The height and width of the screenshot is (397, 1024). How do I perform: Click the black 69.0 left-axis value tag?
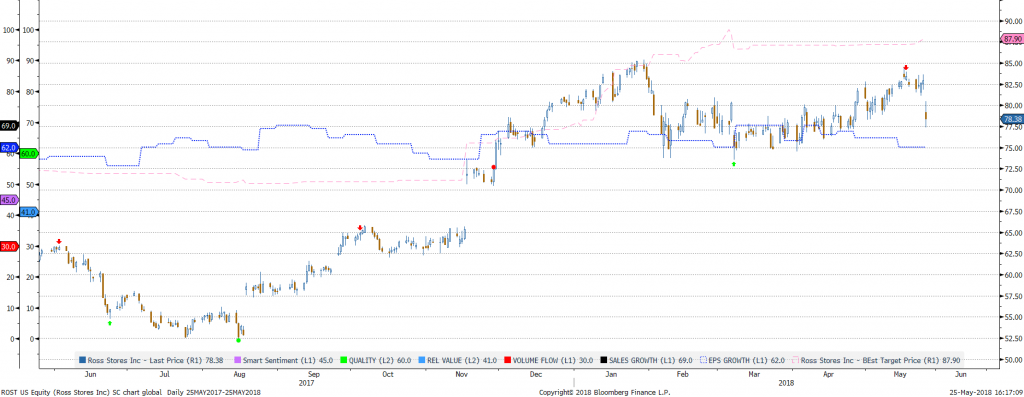[x=8, y=125]
